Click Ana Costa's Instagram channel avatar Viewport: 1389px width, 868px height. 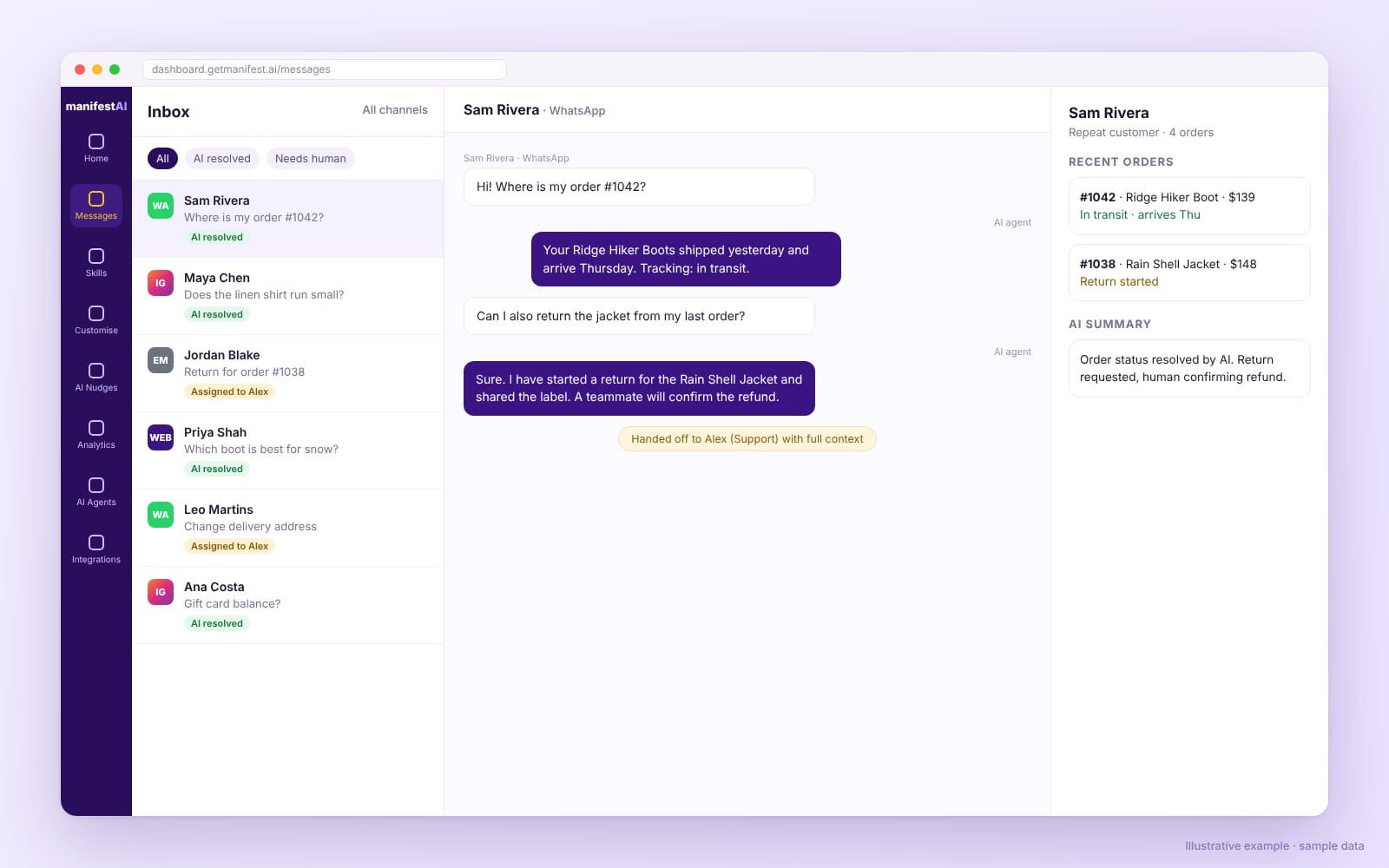pos(161,592)
